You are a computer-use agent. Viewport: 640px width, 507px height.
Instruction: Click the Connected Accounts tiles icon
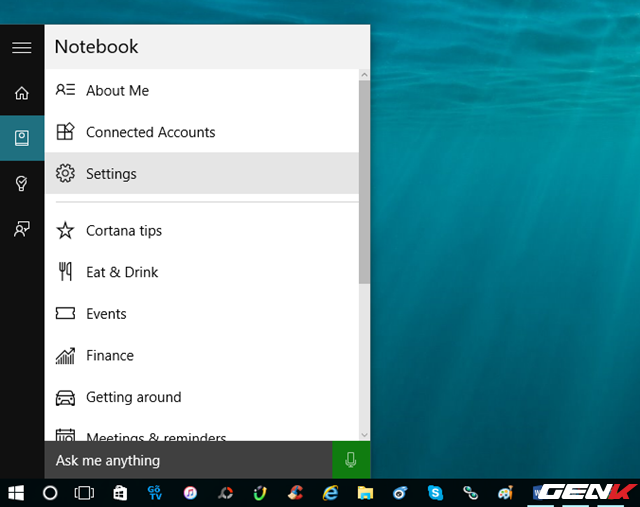65,131
